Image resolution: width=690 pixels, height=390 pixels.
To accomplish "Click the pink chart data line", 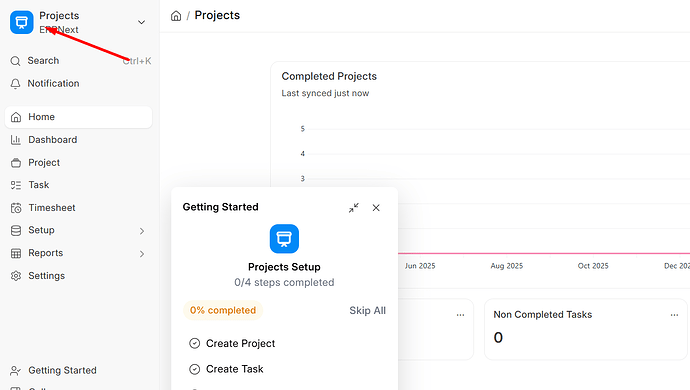I will (x=544, y=254).
